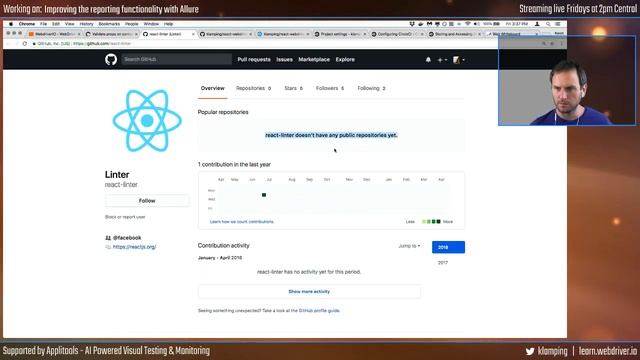Image resolution: width=640 pixels, height=360 pixels.
Task: Open the View menu
Action: coord(70,24)
